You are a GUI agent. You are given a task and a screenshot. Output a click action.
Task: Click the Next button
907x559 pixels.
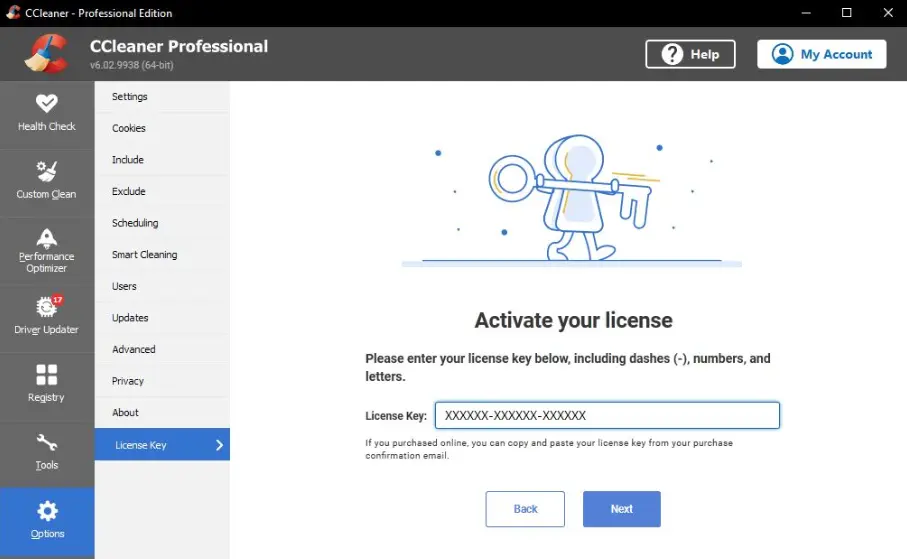[622, 509]
